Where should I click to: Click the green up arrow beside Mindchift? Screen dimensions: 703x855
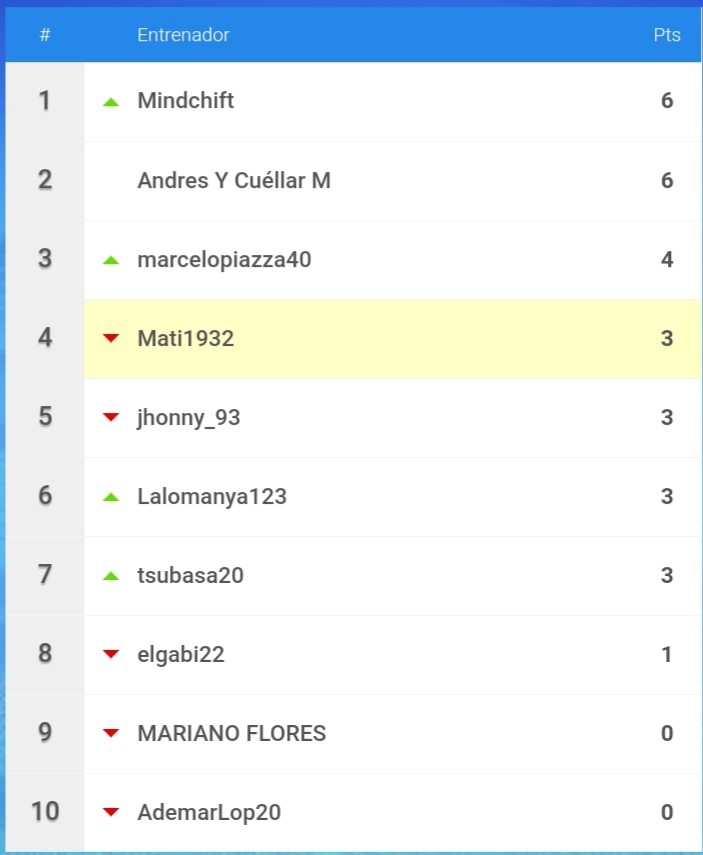pyautogui.click(x=111, y=102)
